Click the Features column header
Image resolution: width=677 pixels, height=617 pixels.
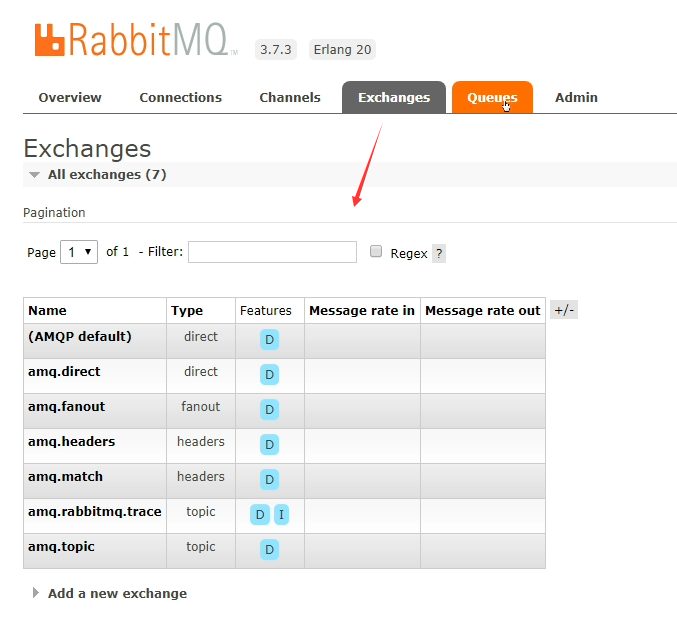(x=266, y=310)
